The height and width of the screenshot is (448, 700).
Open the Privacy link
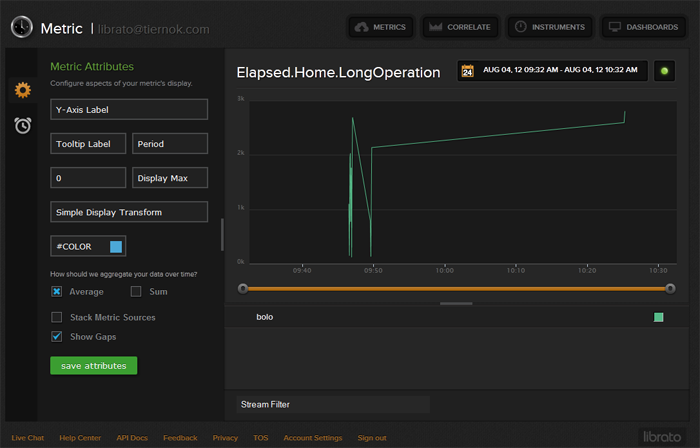click(225, 438)
